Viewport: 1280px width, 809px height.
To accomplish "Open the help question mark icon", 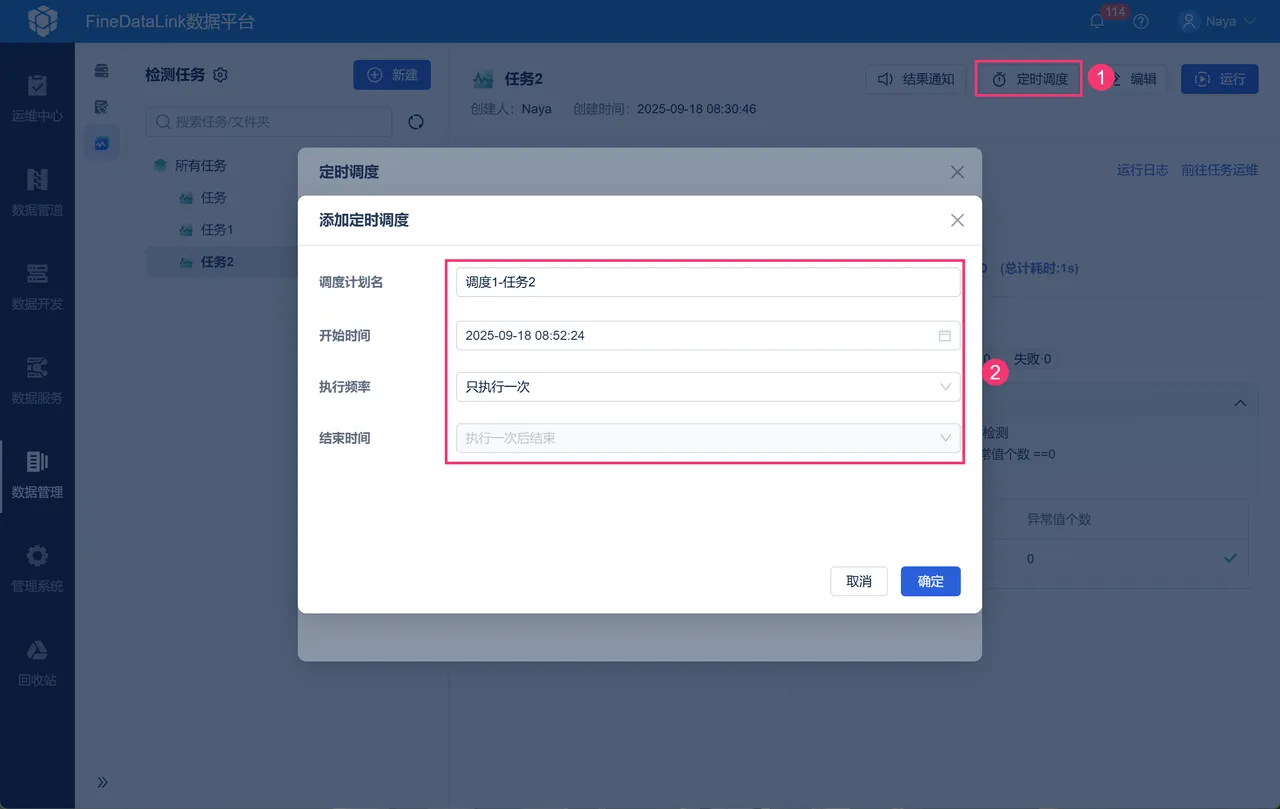I will [x=1141, y=21].
